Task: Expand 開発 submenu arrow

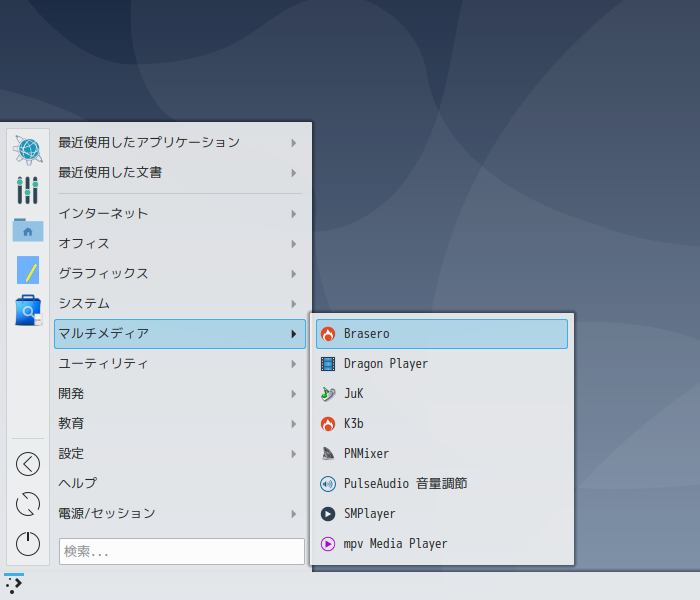Action: (294, 394)
